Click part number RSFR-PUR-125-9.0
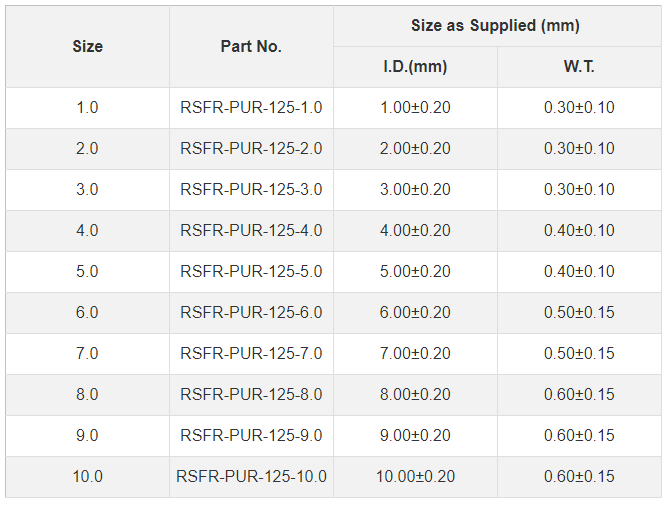This screenshot has width=668, height=506. pyautogui.click(x=251, y=435)
